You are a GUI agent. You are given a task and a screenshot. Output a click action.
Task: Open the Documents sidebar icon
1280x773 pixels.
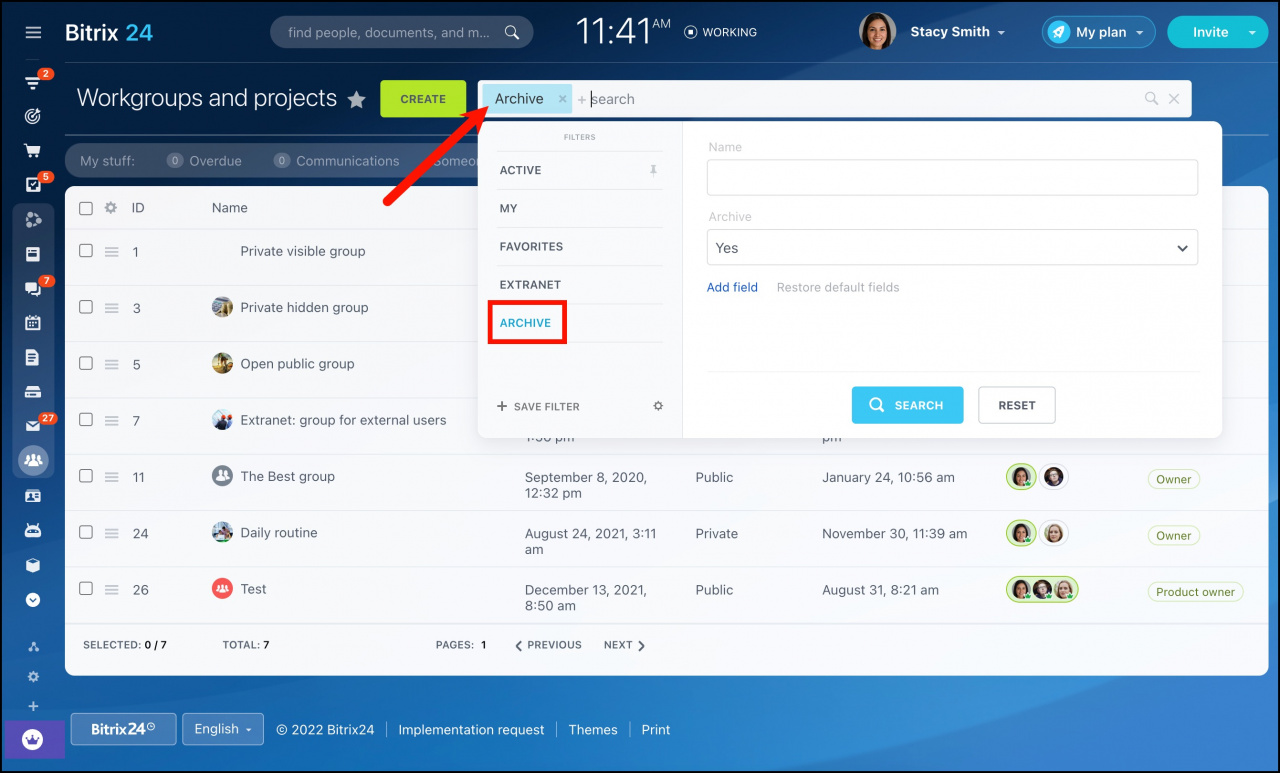(33, 357)
